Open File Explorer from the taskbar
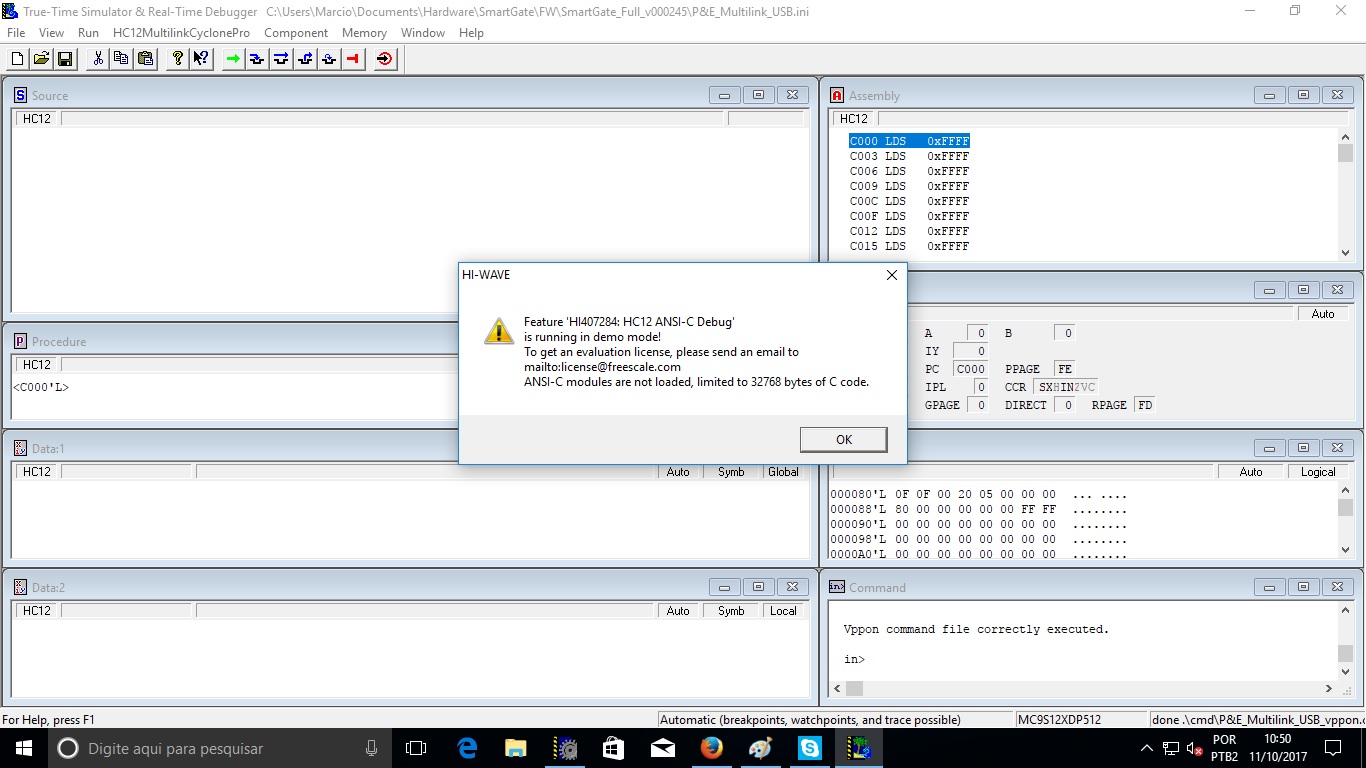The image size is (1366, 768). click(516, 748)
